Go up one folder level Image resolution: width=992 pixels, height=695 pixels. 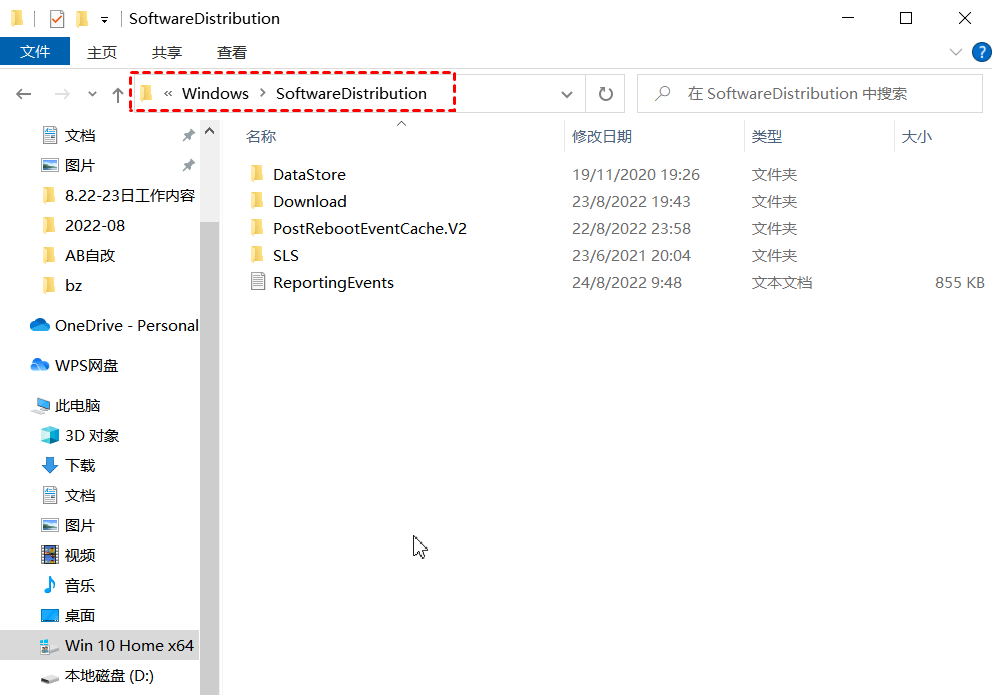[x=118, y=94]
